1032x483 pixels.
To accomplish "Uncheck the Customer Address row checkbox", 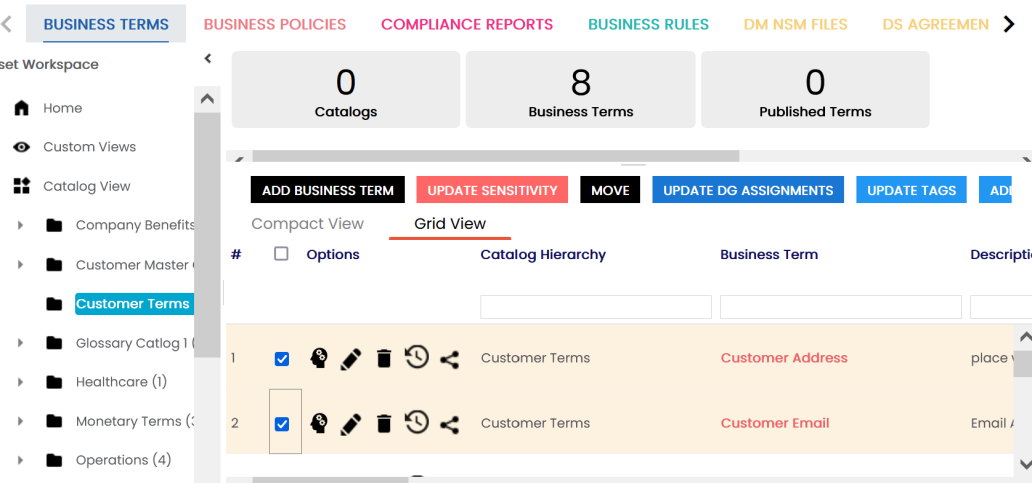I will click(282, 359).
